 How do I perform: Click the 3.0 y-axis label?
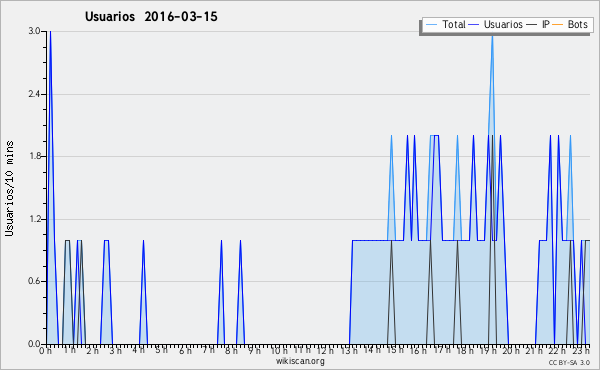click(x=34, y=31)
